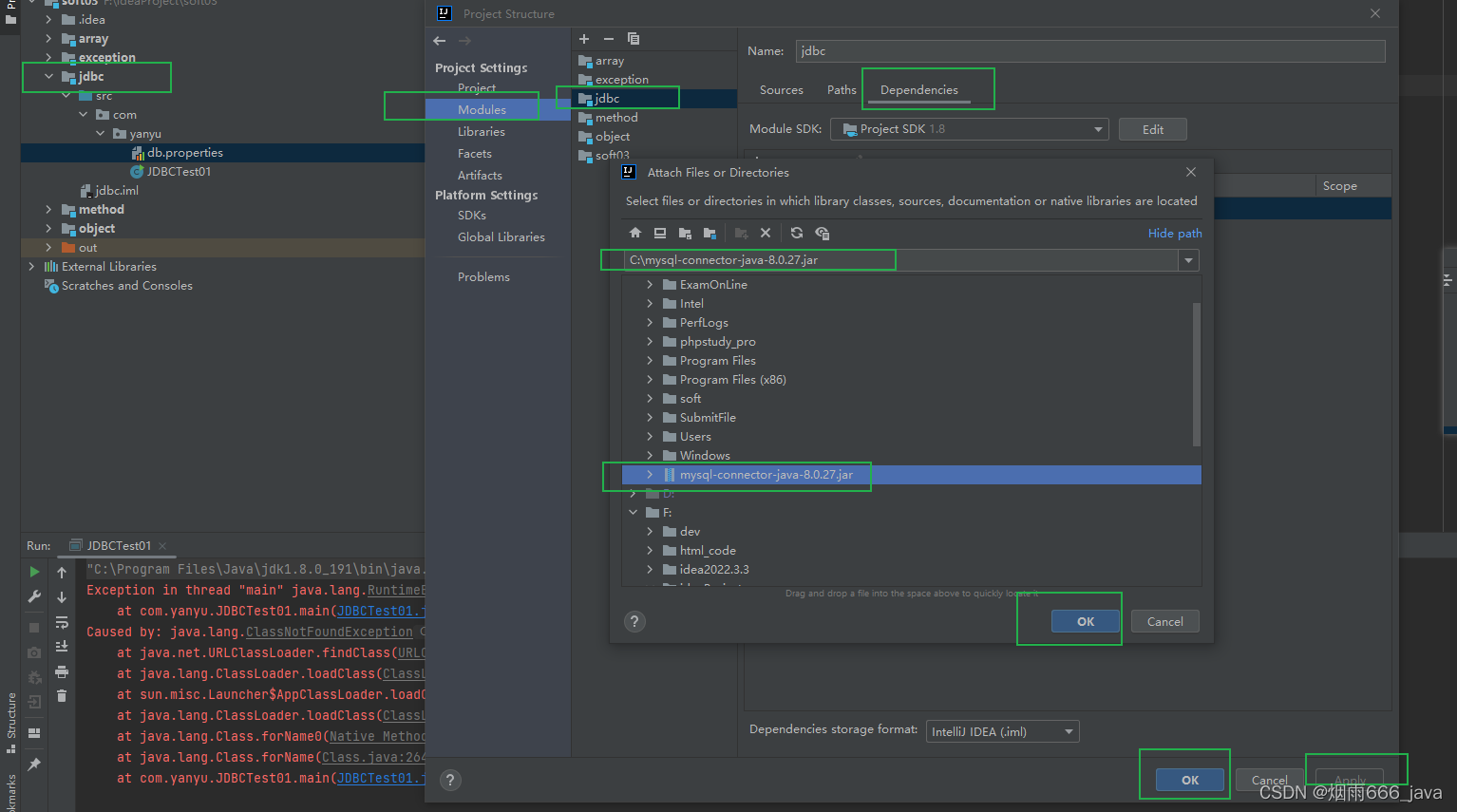The width and height of the screenshot is (1457, 812).
Task: Refresh the file chooser tree
Action: 797,233
